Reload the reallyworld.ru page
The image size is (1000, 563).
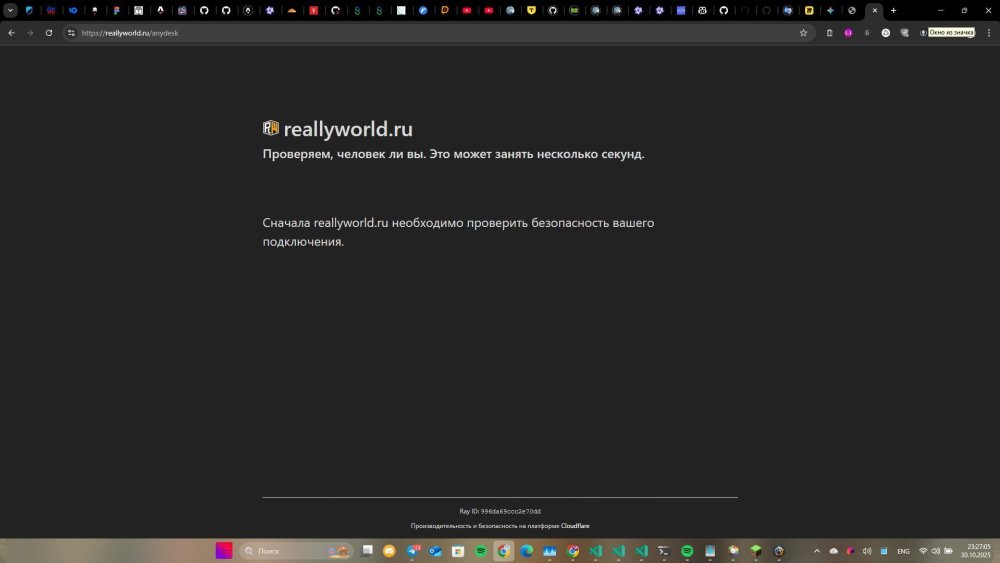coord(49,33)
